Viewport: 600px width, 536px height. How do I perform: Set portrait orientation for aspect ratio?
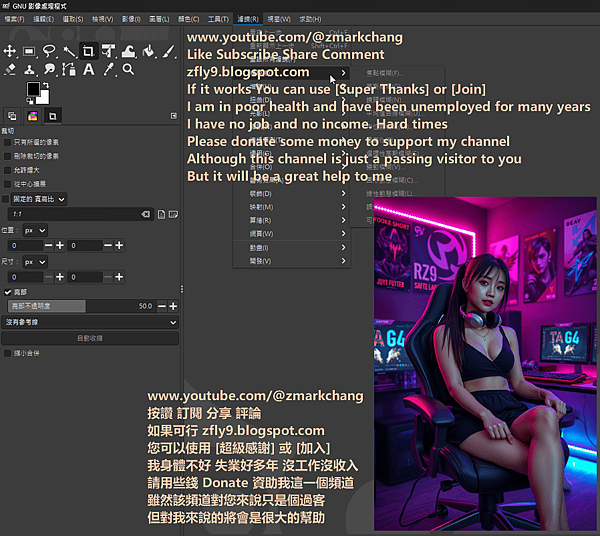(161, 214)
